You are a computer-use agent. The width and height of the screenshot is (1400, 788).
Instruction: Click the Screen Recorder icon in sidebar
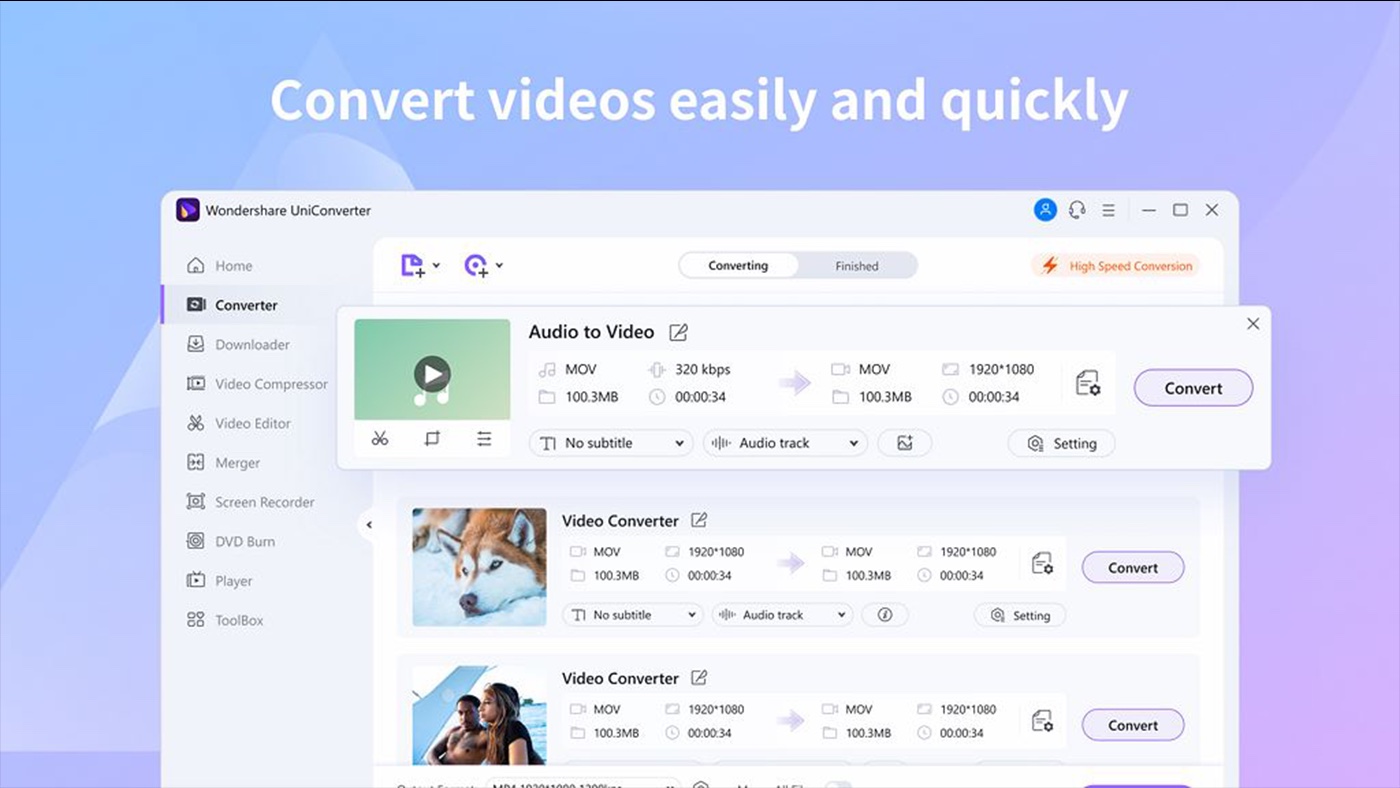(x=196, y=502)
